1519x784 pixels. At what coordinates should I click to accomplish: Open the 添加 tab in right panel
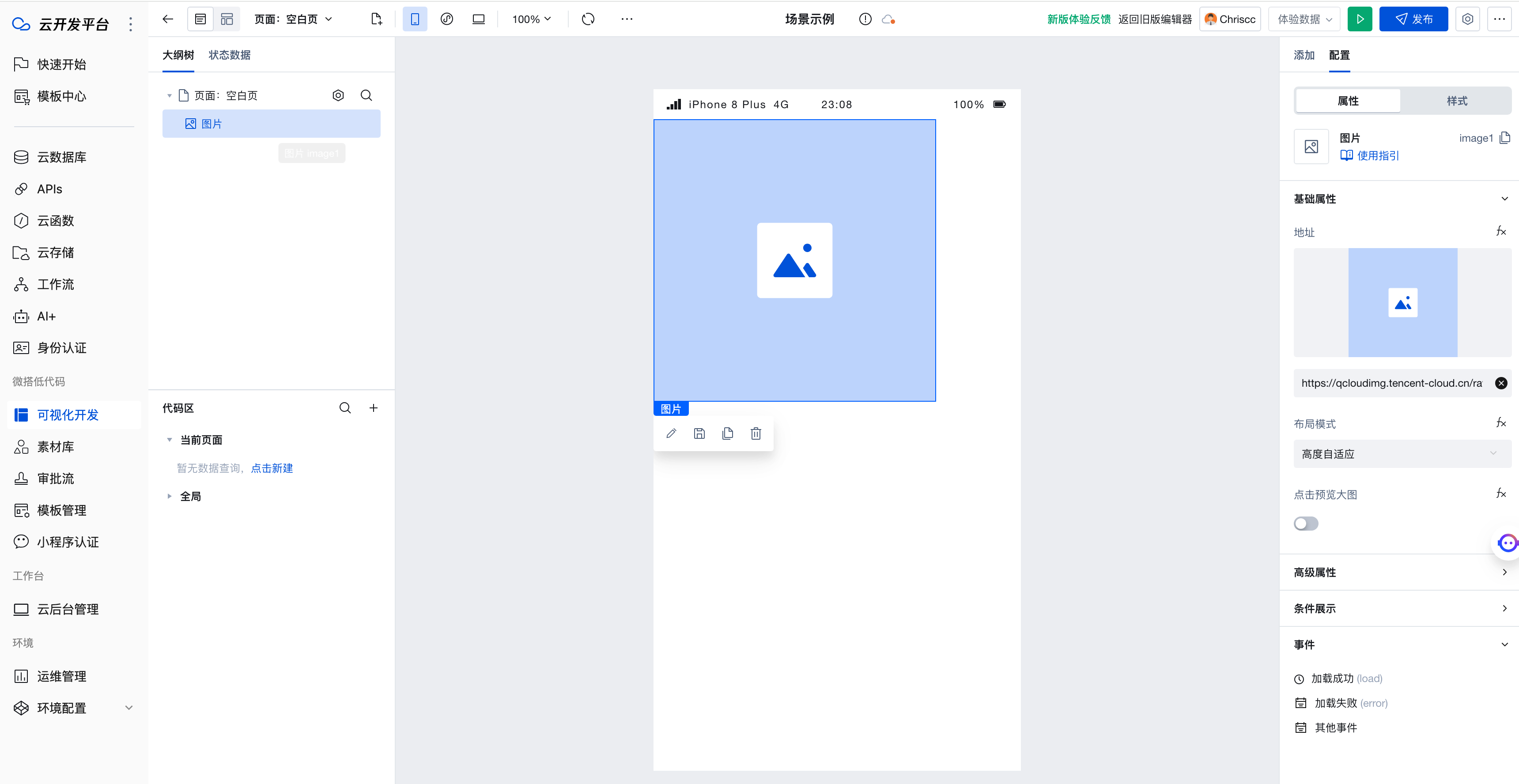pyautogui.click(x=1304, y=55)
